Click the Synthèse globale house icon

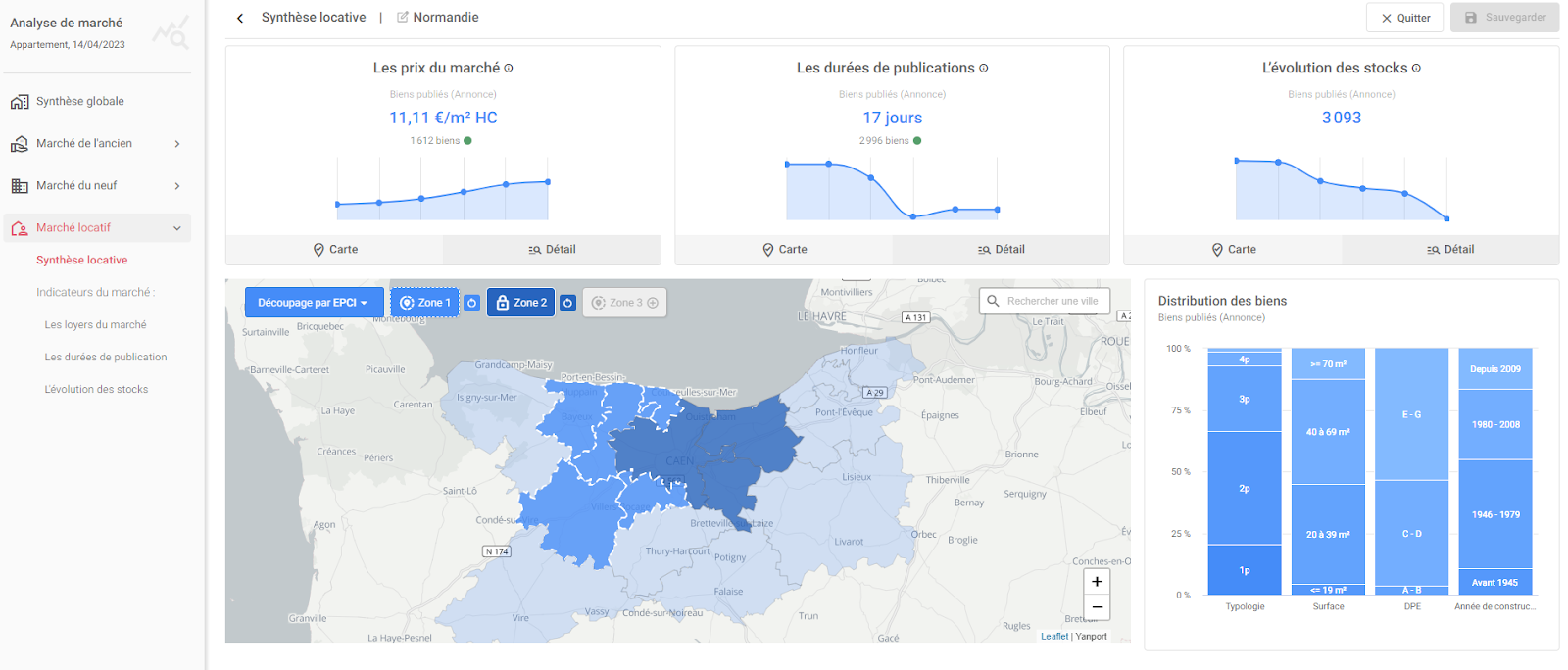click(x=20, y=102)
